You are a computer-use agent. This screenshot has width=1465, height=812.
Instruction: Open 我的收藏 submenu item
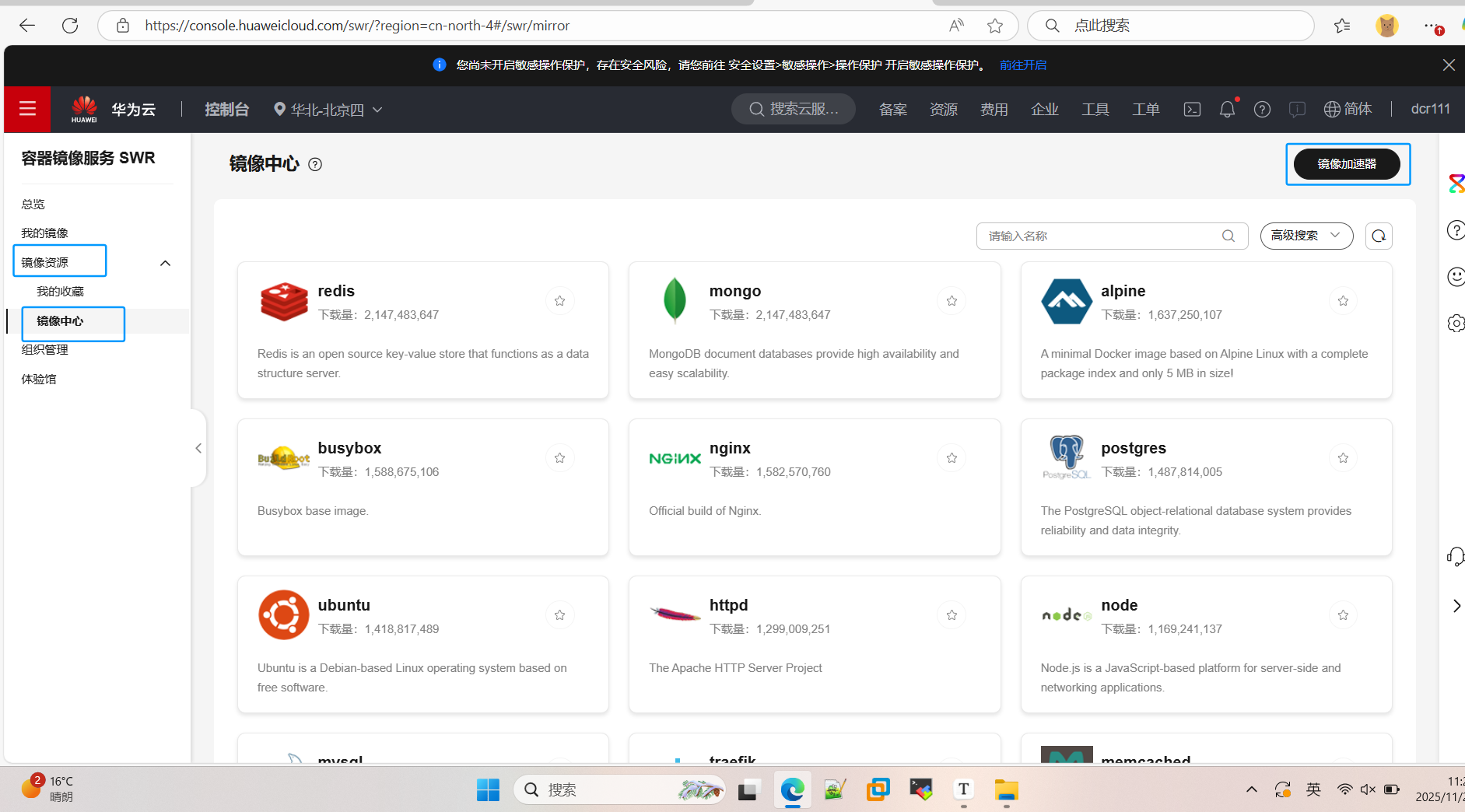(61, 291)
